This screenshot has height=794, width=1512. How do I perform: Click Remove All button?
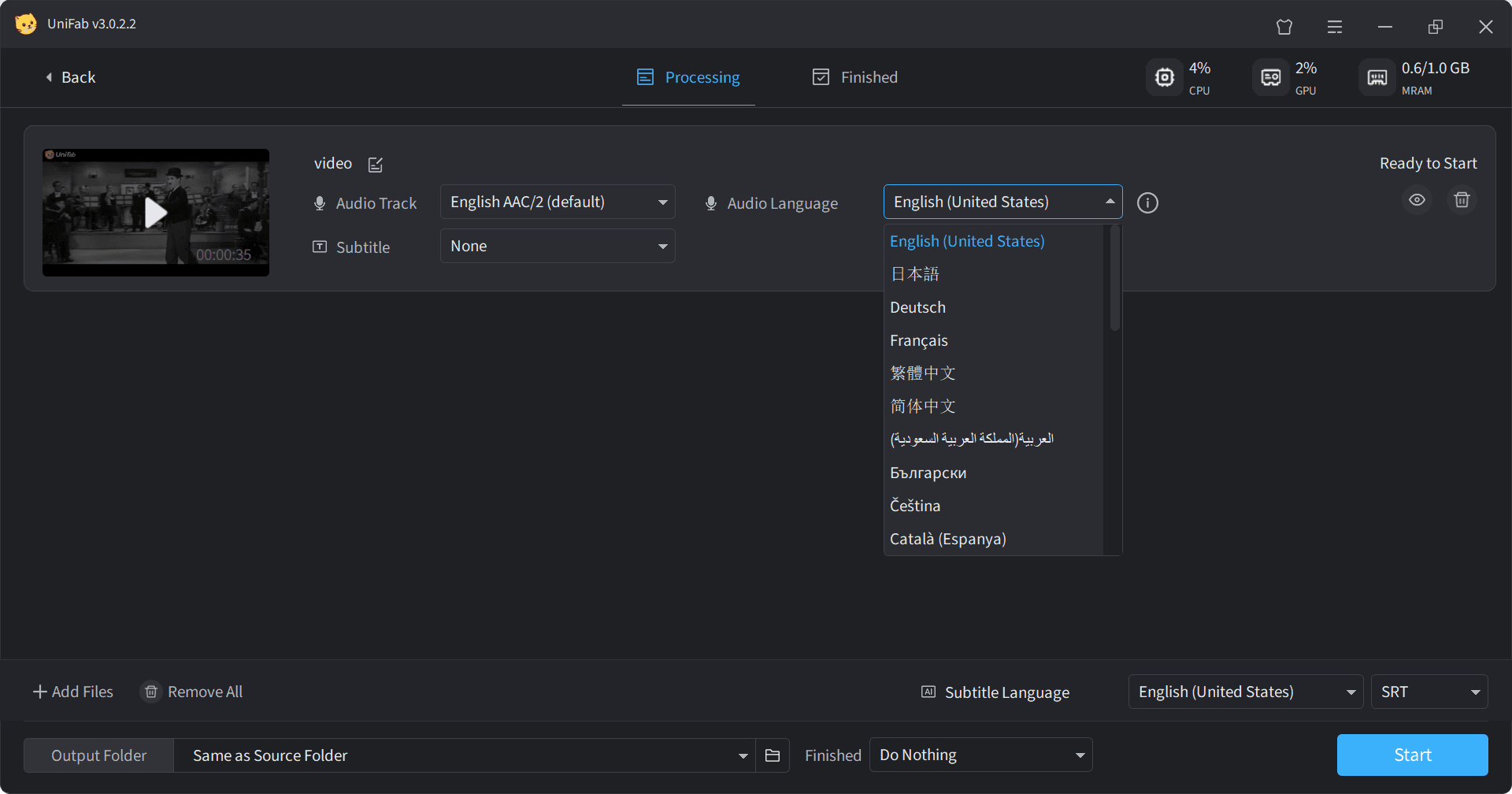pyautogui.click(x=192, y=692)
